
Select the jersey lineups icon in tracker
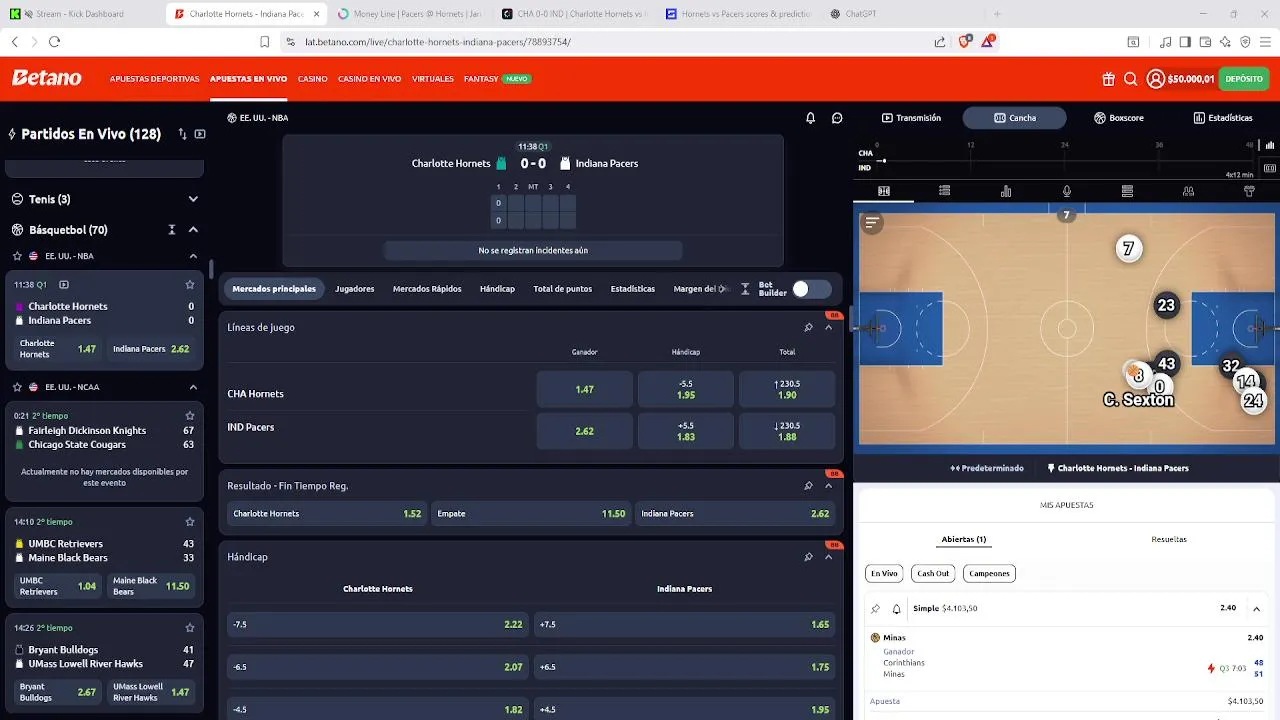[x=1249, y=191]
